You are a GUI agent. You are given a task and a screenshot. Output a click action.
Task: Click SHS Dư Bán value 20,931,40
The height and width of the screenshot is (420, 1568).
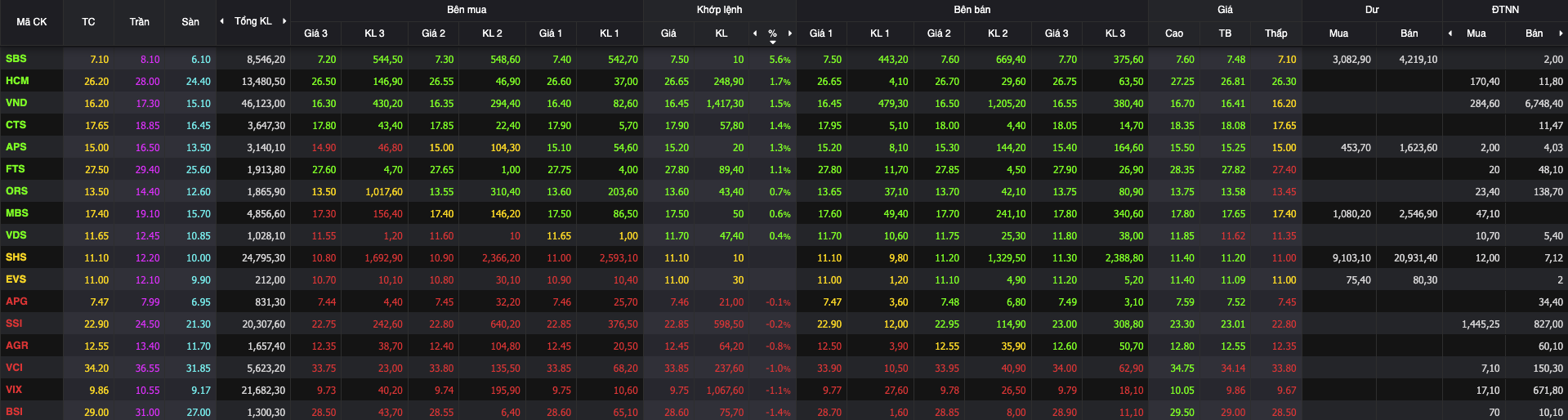point(1415,258)
